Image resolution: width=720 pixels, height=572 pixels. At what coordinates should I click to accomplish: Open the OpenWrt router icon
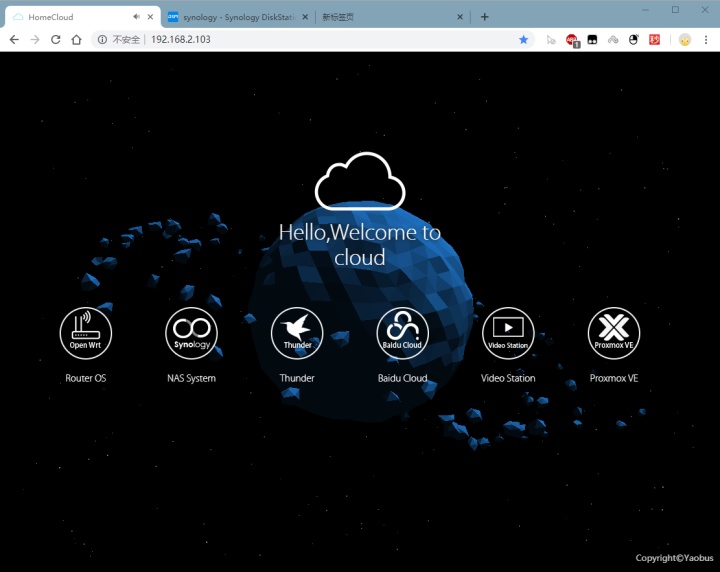[86, 333]
